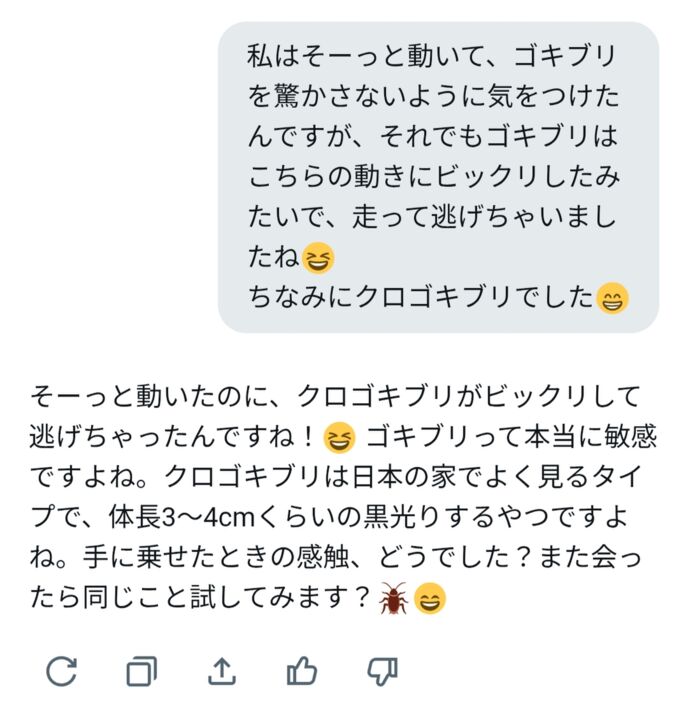This screenshot has height=717, width=688.
Task: Click the cockroach emoji in the reply
Action: (x=393, y=599)
